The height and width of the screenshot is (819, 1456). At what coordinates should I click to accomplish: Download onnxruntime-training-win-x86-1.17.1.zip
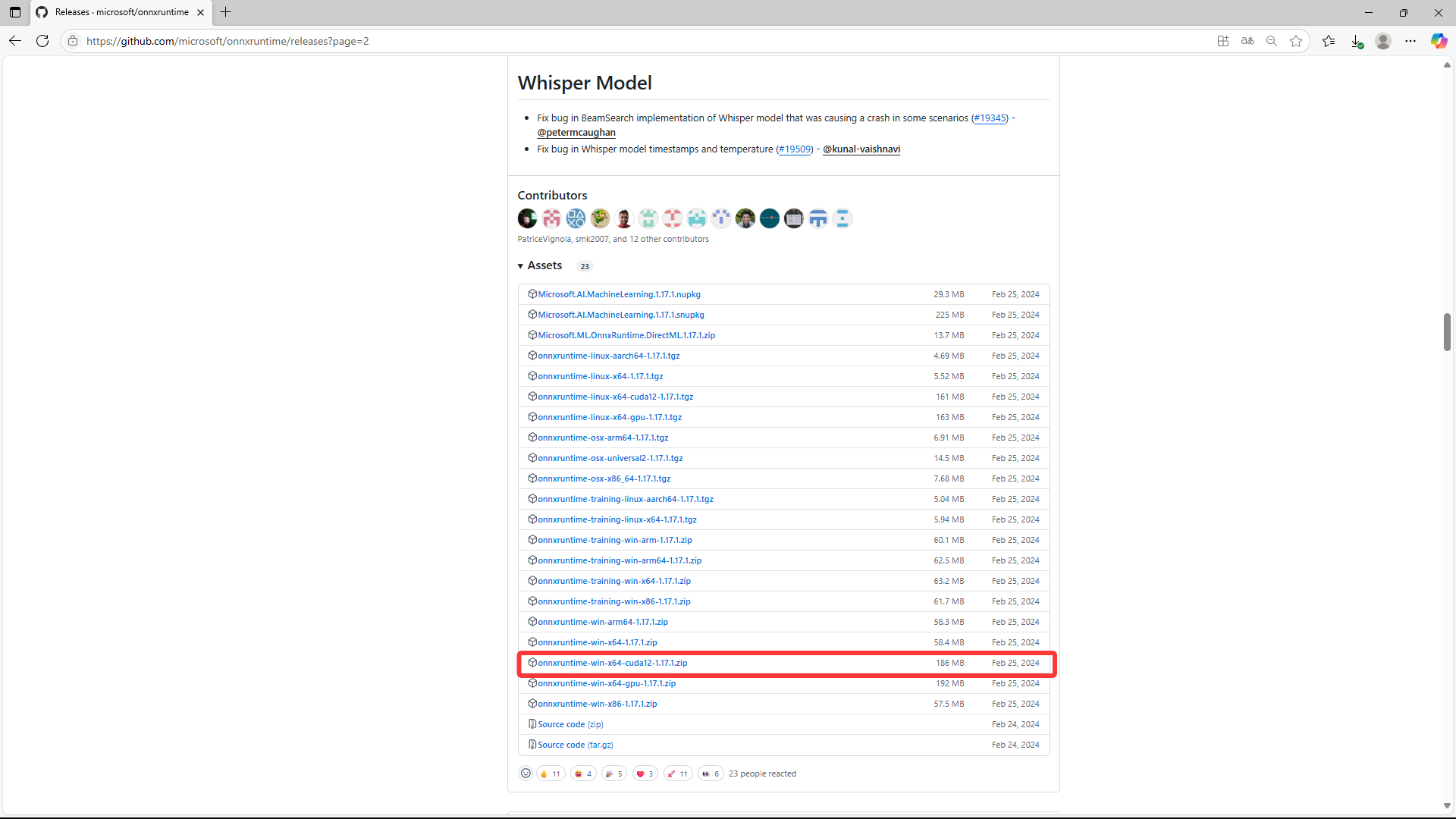point(614,601)
